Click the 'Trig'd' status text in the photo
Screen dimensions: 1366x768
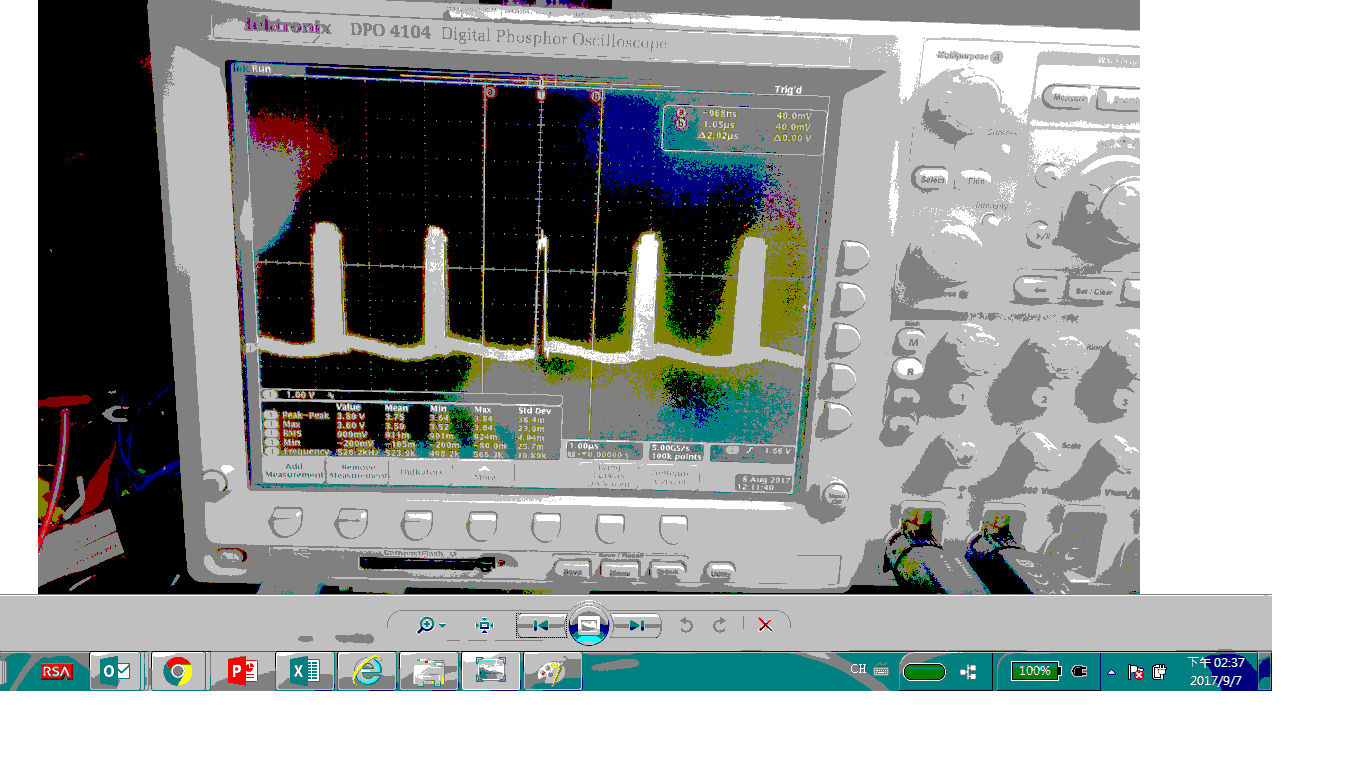(x=789, y=90)
